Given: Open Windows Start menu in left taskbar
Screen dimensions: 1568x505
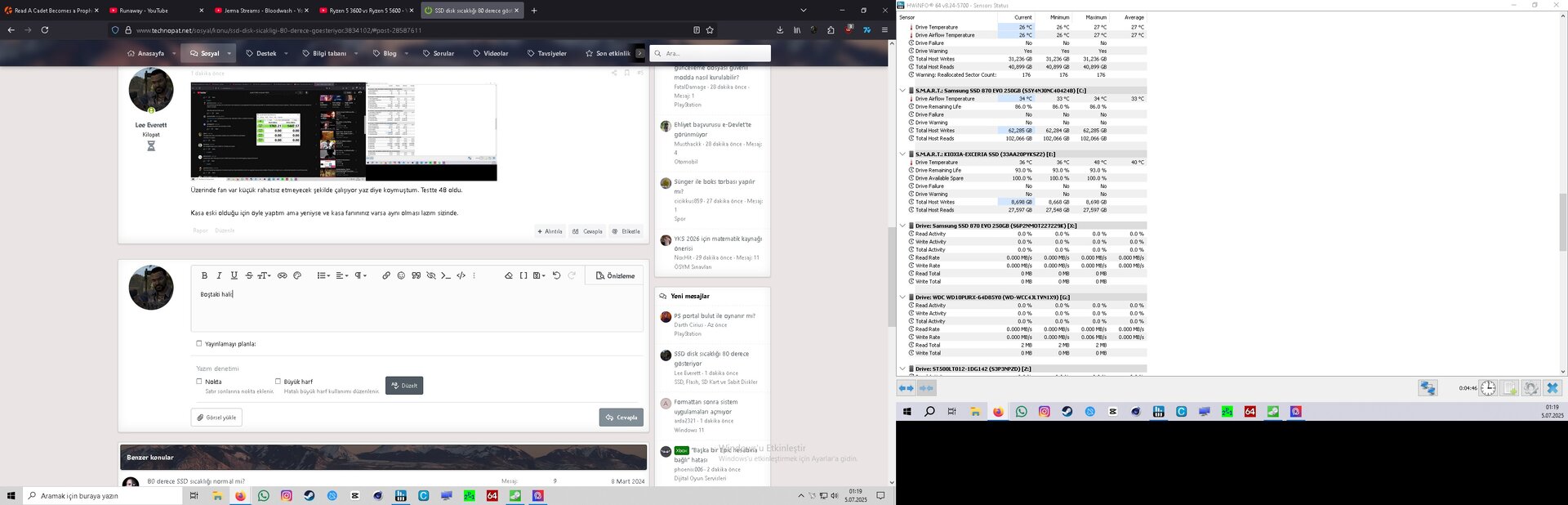Looking at the screenshot, I should (x=11, y=495).
